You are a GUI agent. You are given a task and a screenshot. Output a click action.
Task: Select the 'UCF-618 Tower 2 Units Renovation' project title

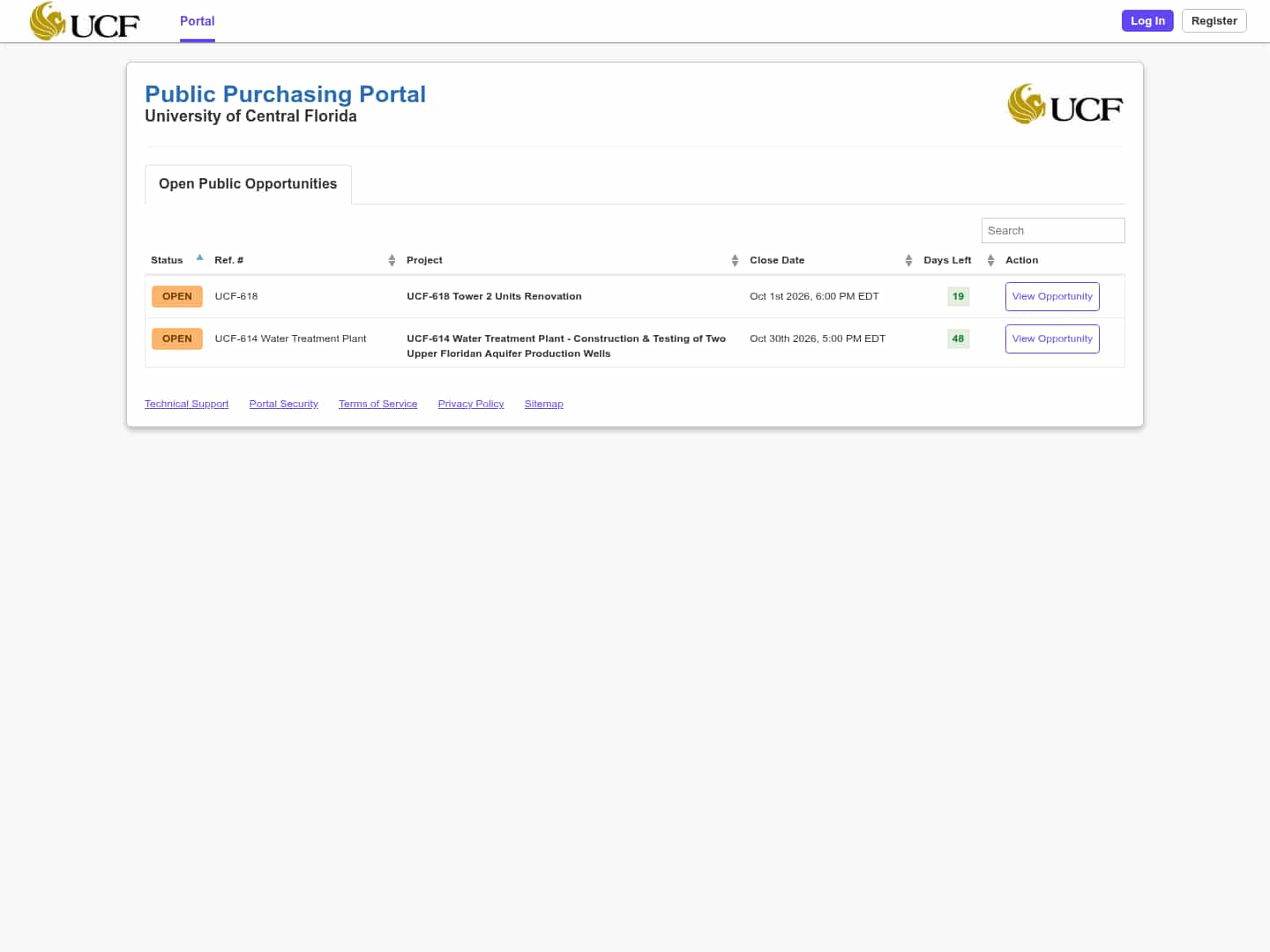pos(494,296)
